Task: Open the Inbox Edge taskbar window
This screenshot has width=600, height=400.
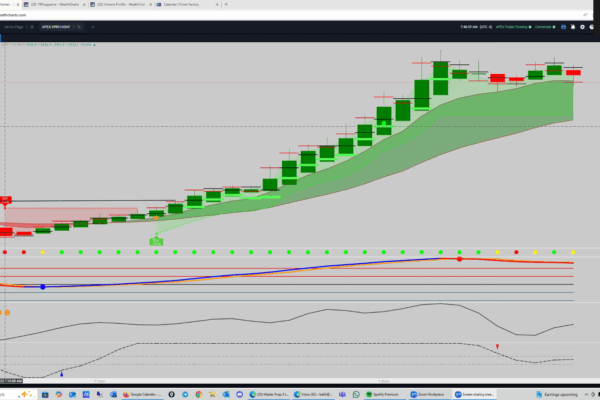Action: click(x=314, y=394)
